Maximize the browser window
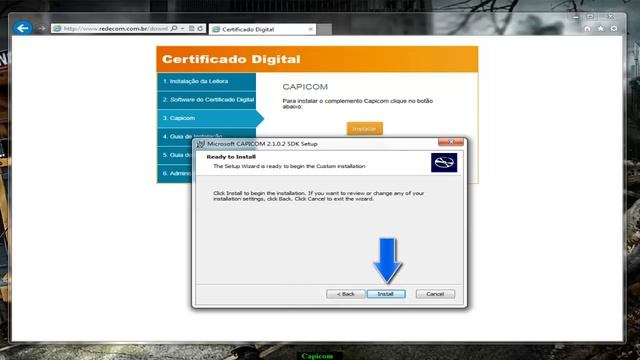This screenshot has height=360, width=640. 590,17
